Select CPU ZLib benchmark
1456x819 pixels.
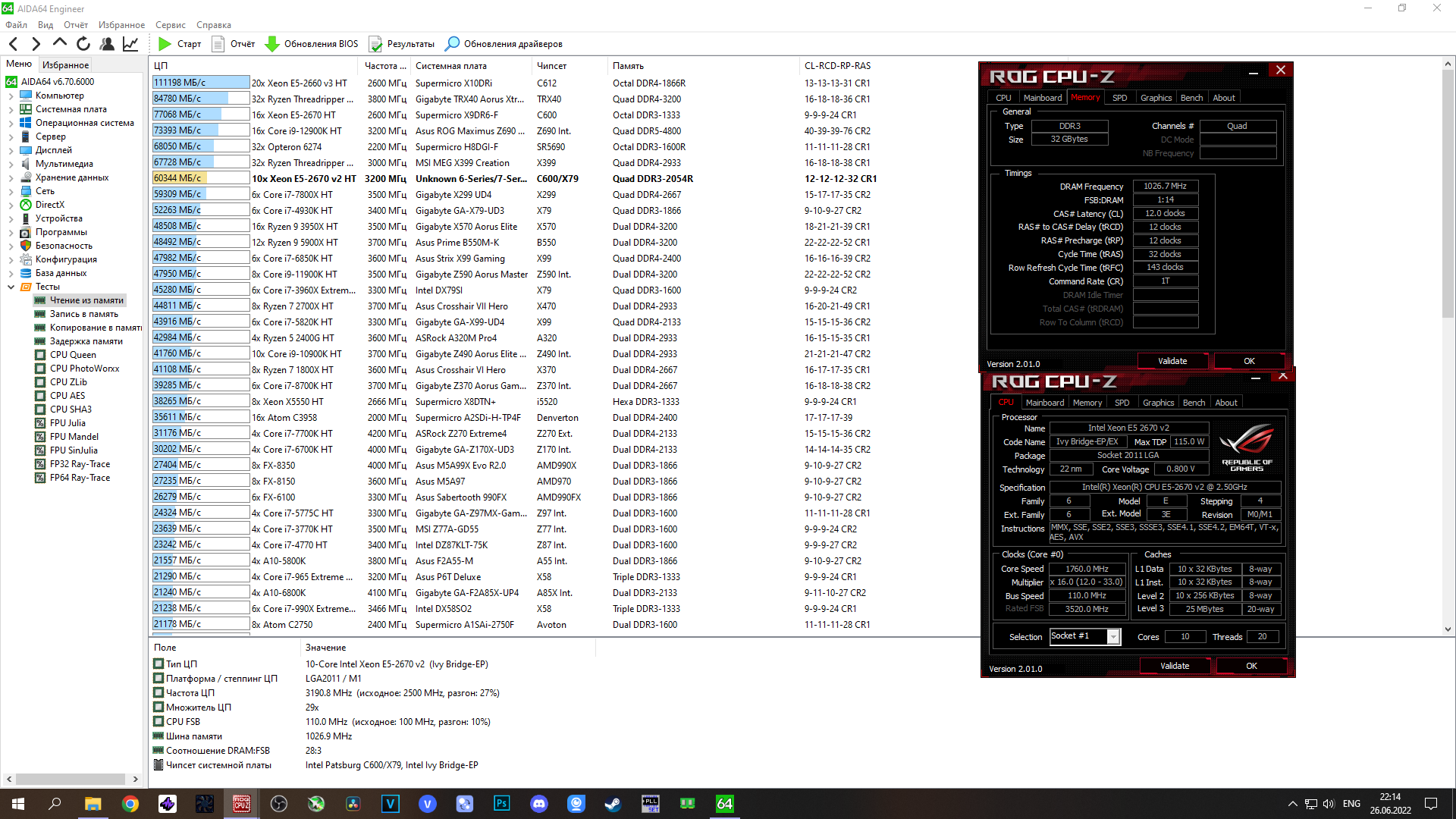click(68, 382)
